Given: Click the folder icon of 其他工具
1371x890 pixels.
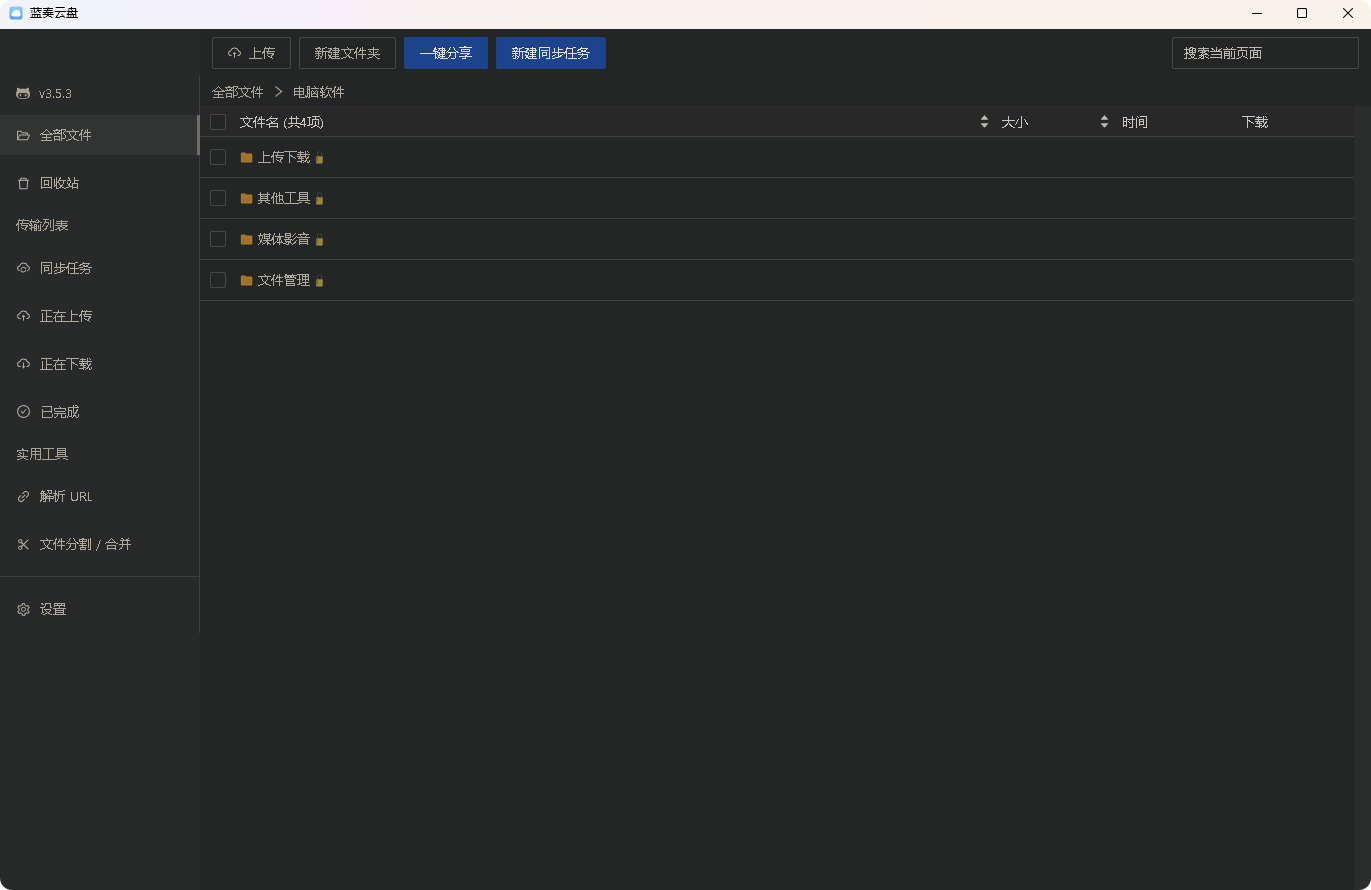Looking at the screenshot, I should pyautogui.click(x=246, y=198).
